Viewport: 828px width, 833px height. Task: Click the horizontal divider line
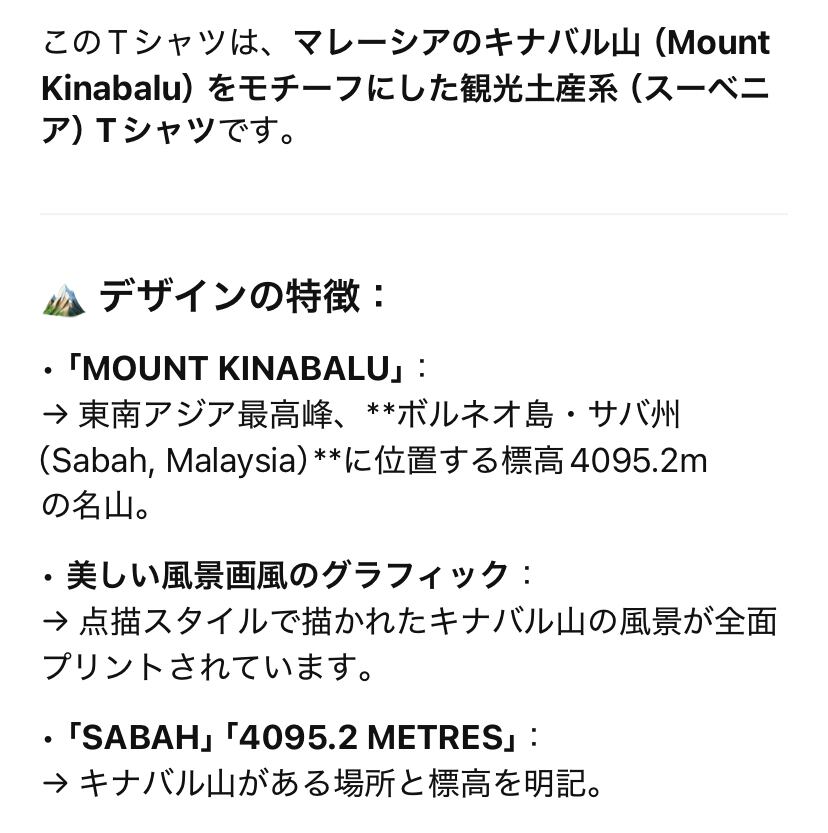(414, 214)
